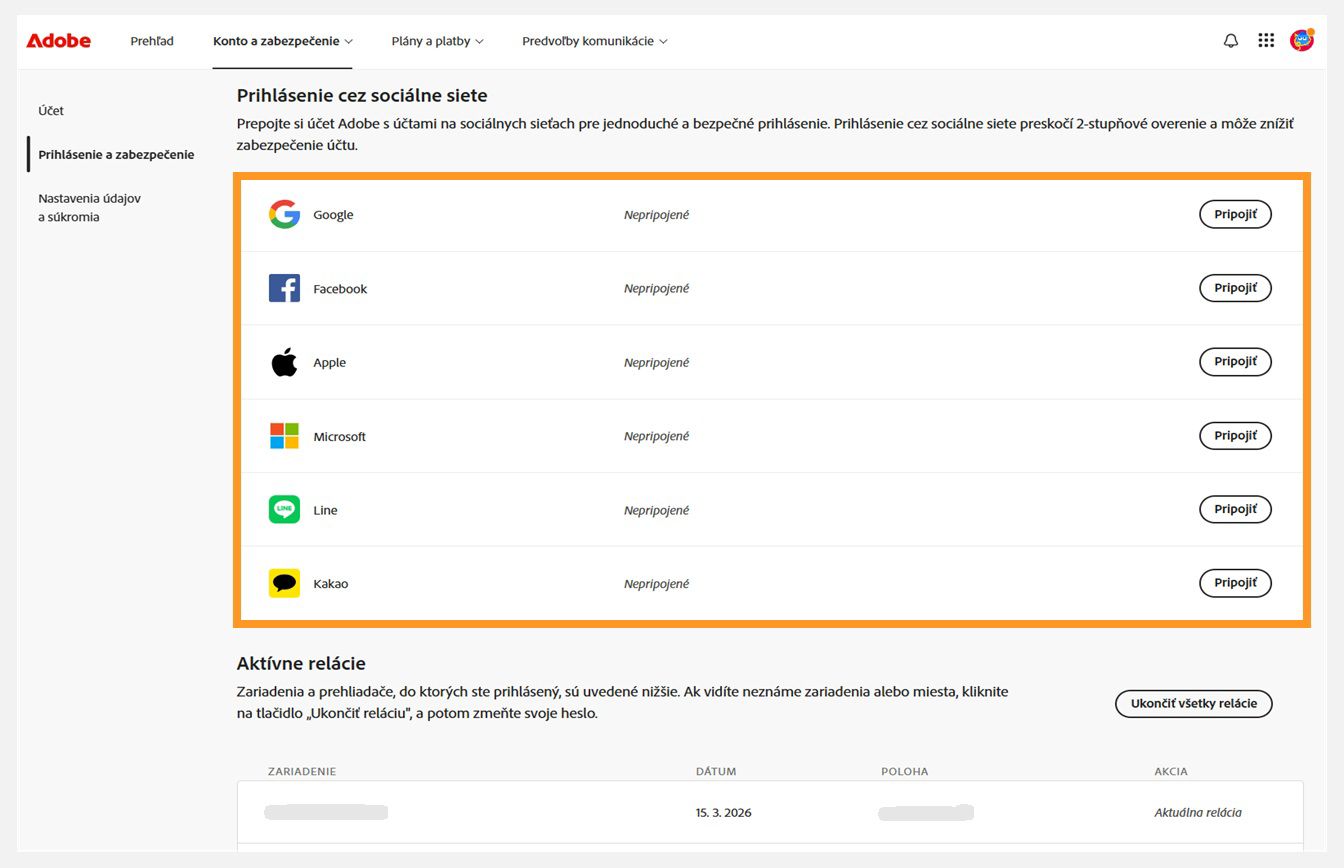Click the Kakao row label
Viewport: 1344px width, 868px height.
point(330,584)
